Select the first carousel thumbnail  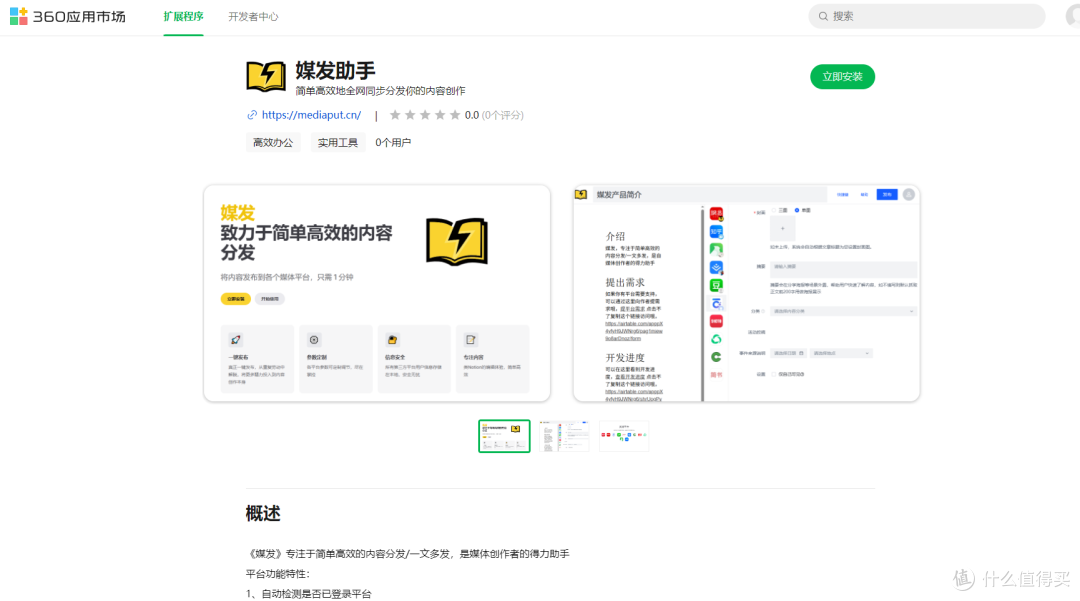tap(504, 436)
